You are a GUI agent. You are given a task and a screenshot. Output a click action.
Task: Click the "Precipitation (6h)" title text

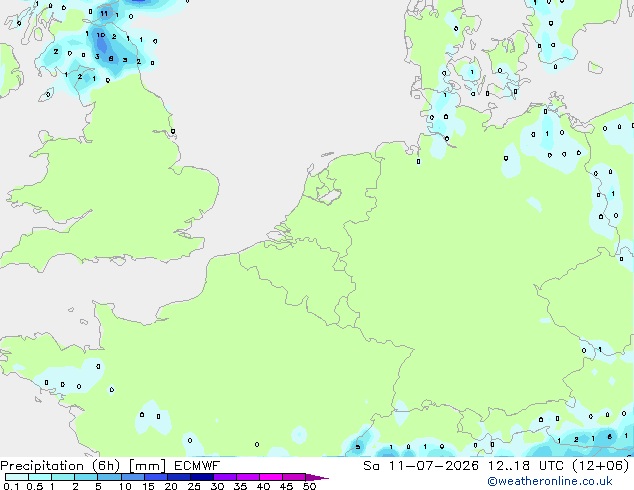click(x=60, y=466)
